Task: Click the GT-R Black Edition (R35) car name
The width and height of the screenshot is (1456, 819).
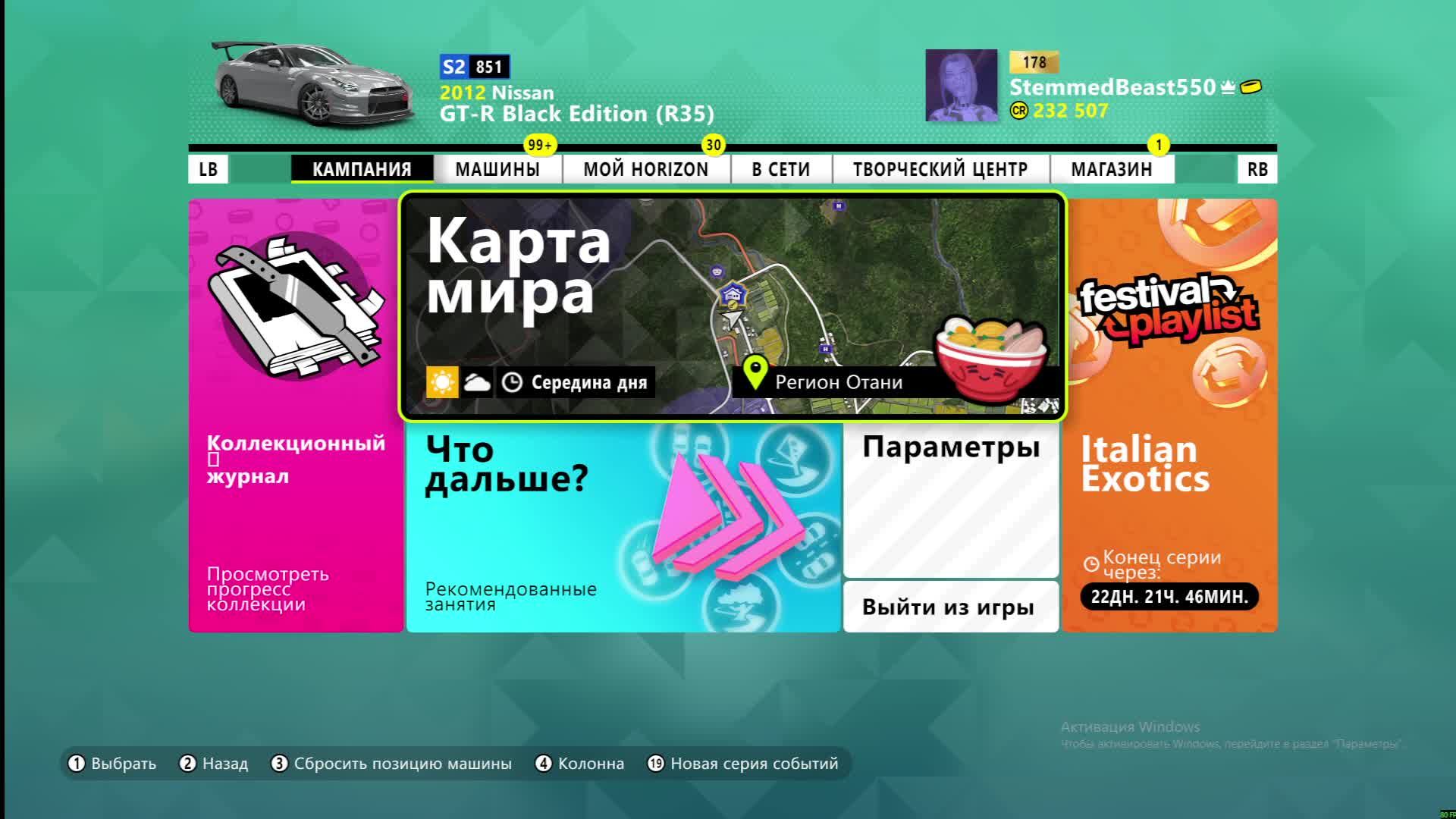Action: coord(577,114)
